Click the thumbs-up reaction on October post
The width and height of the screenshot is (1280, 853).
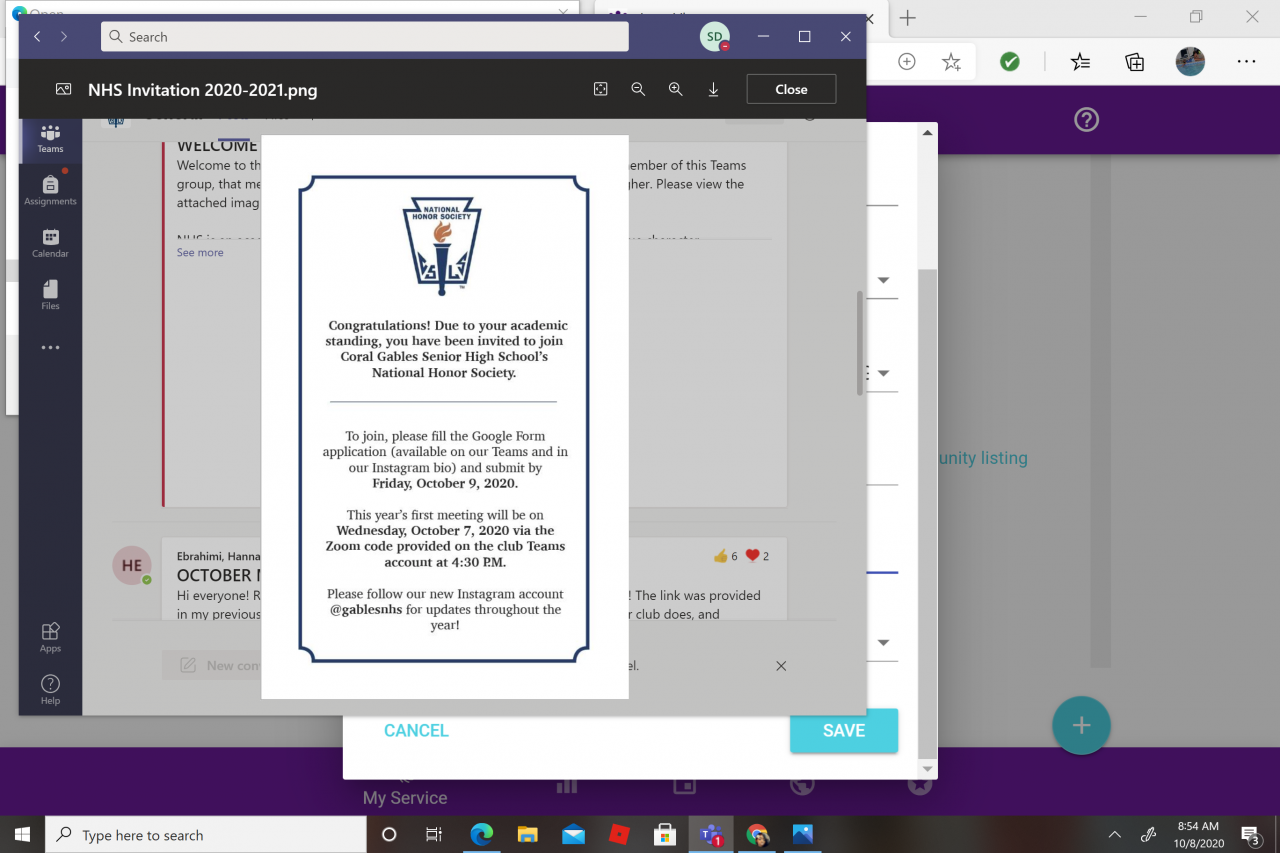[x=720, y=556]
